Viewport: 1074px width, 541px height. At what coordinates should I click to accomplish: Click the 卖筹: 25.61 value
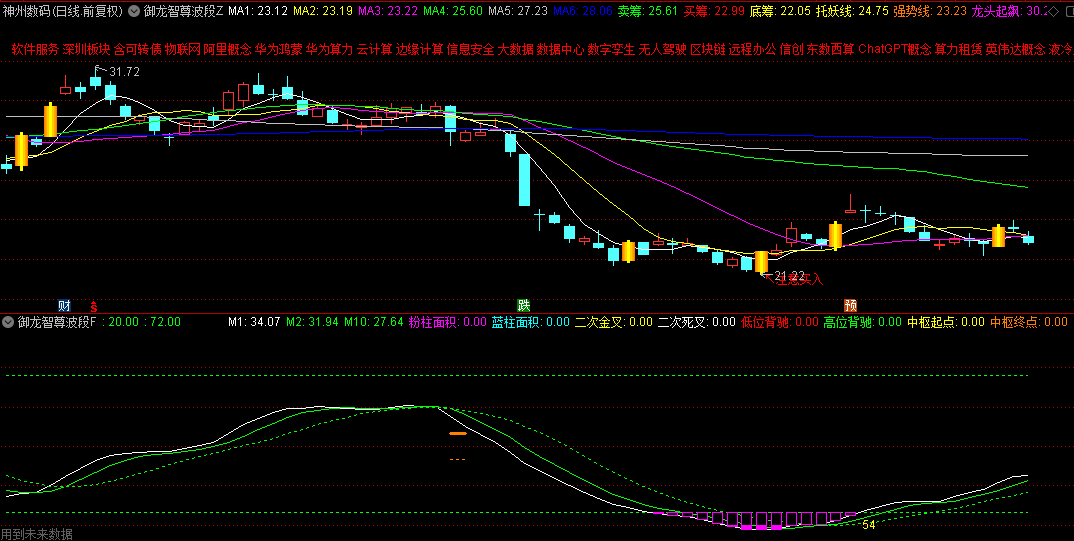tap(648, 11)
